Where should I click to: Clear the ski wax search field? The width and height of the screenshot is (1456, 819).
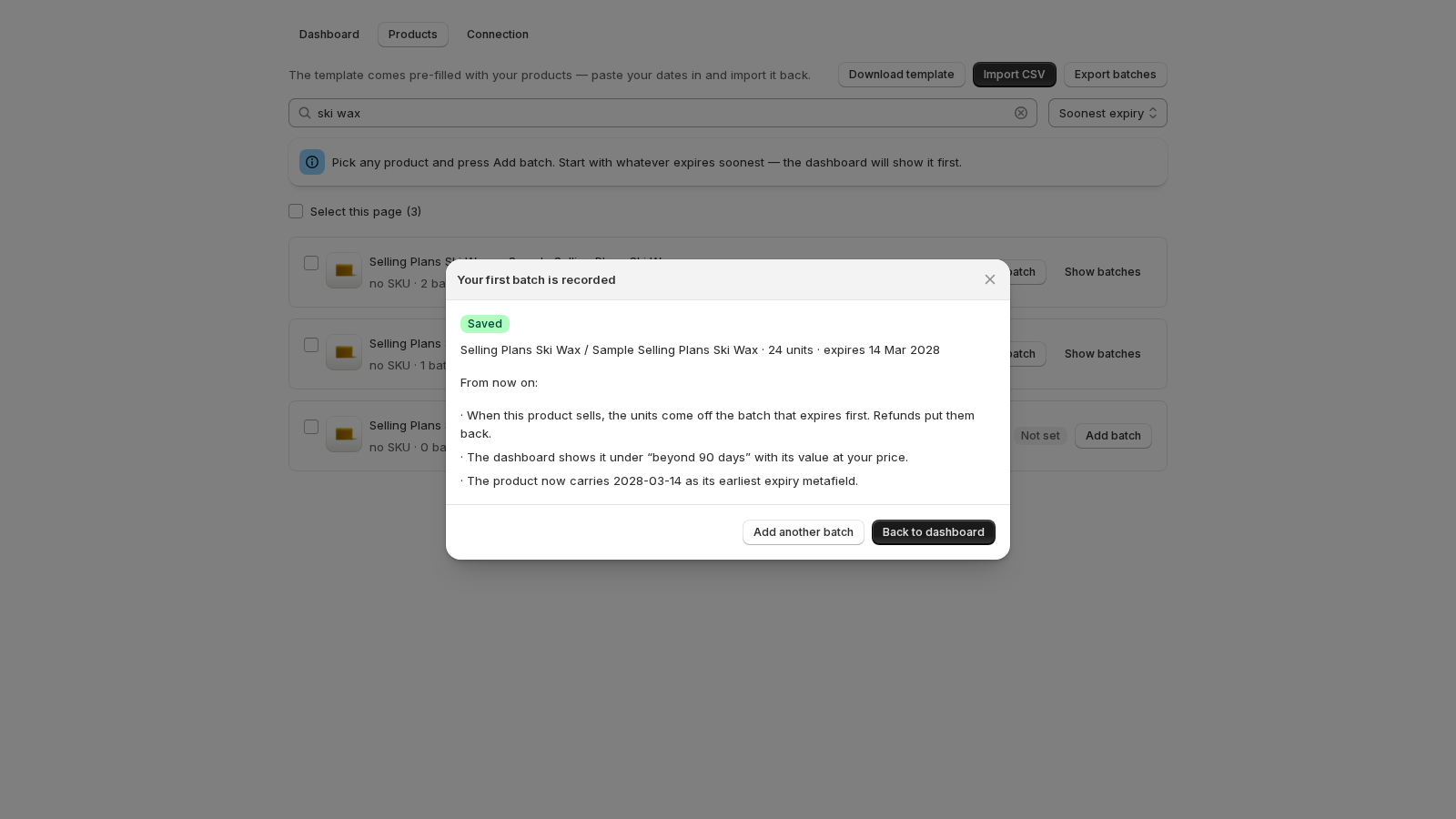pos(1021,113)
